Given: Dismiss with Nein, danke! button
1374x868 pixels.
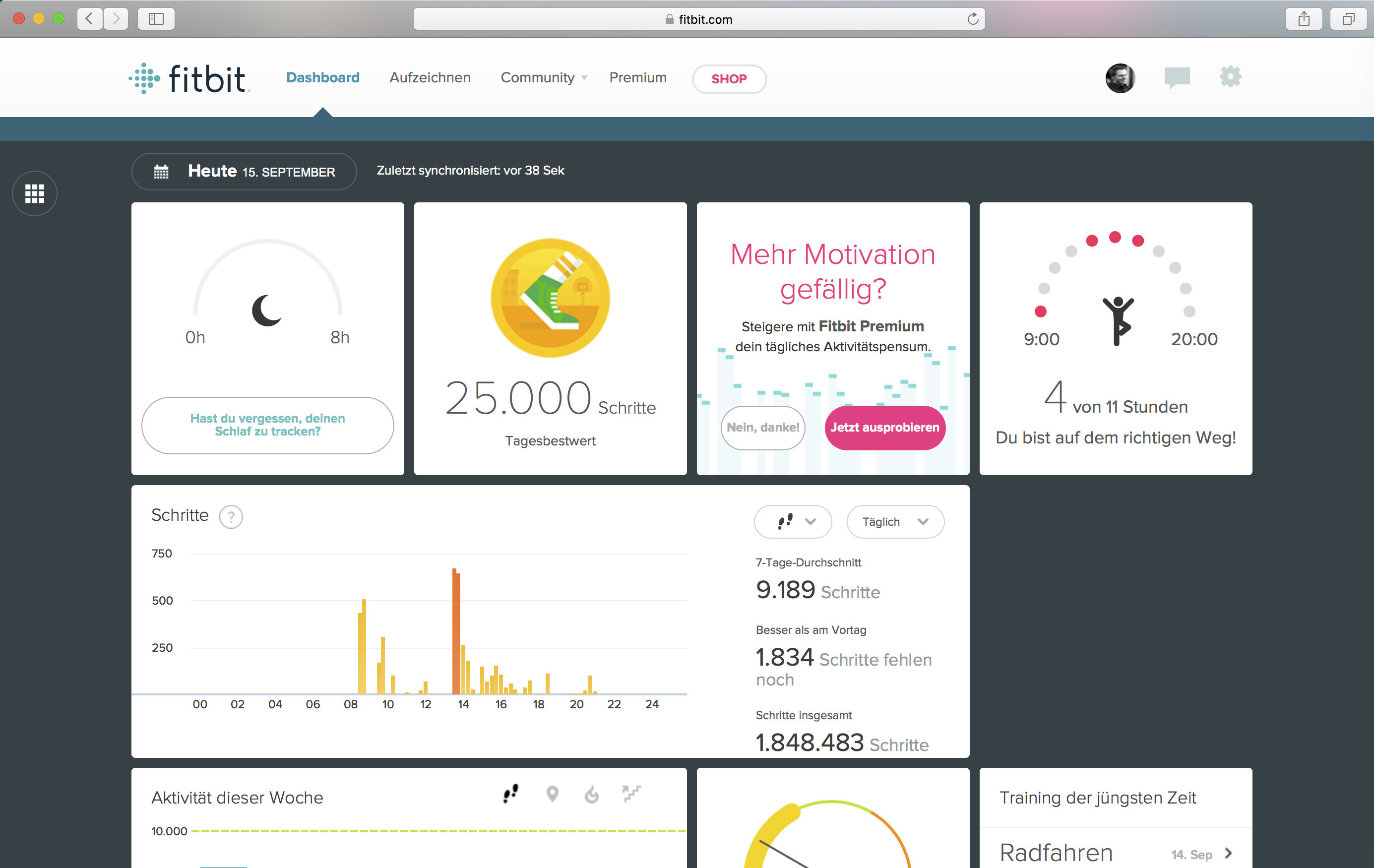Looking at the screenshot, I should (x=762, y=428).
